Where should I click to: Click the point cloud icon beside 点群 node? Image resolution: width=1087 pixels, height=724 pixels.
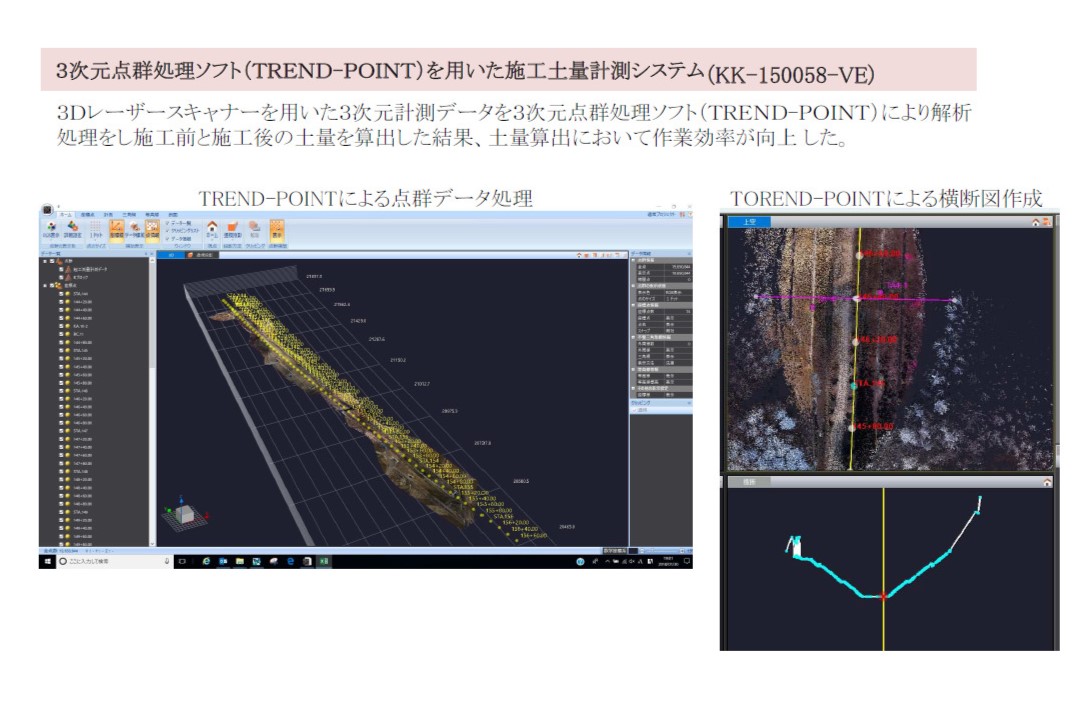point(60,261)
